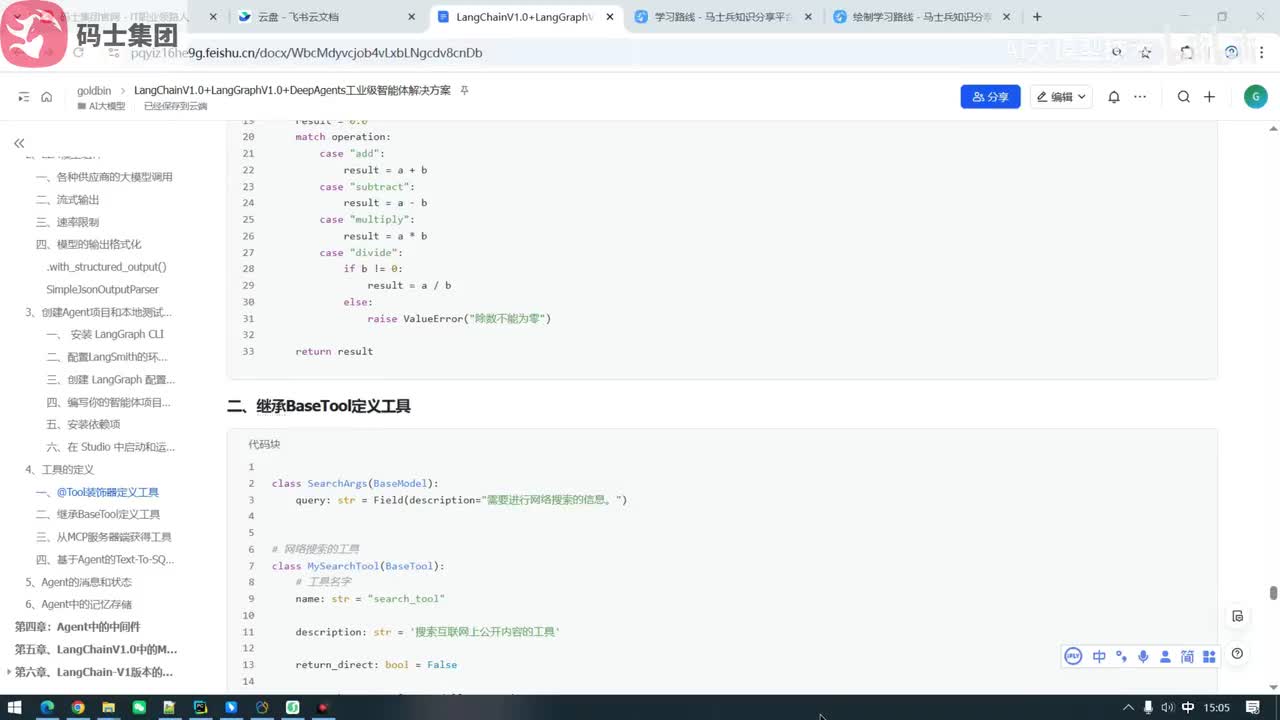This screenshot has height=720, width=1280.
Task: Open taskbar volume control
Action: (1167, 707)
